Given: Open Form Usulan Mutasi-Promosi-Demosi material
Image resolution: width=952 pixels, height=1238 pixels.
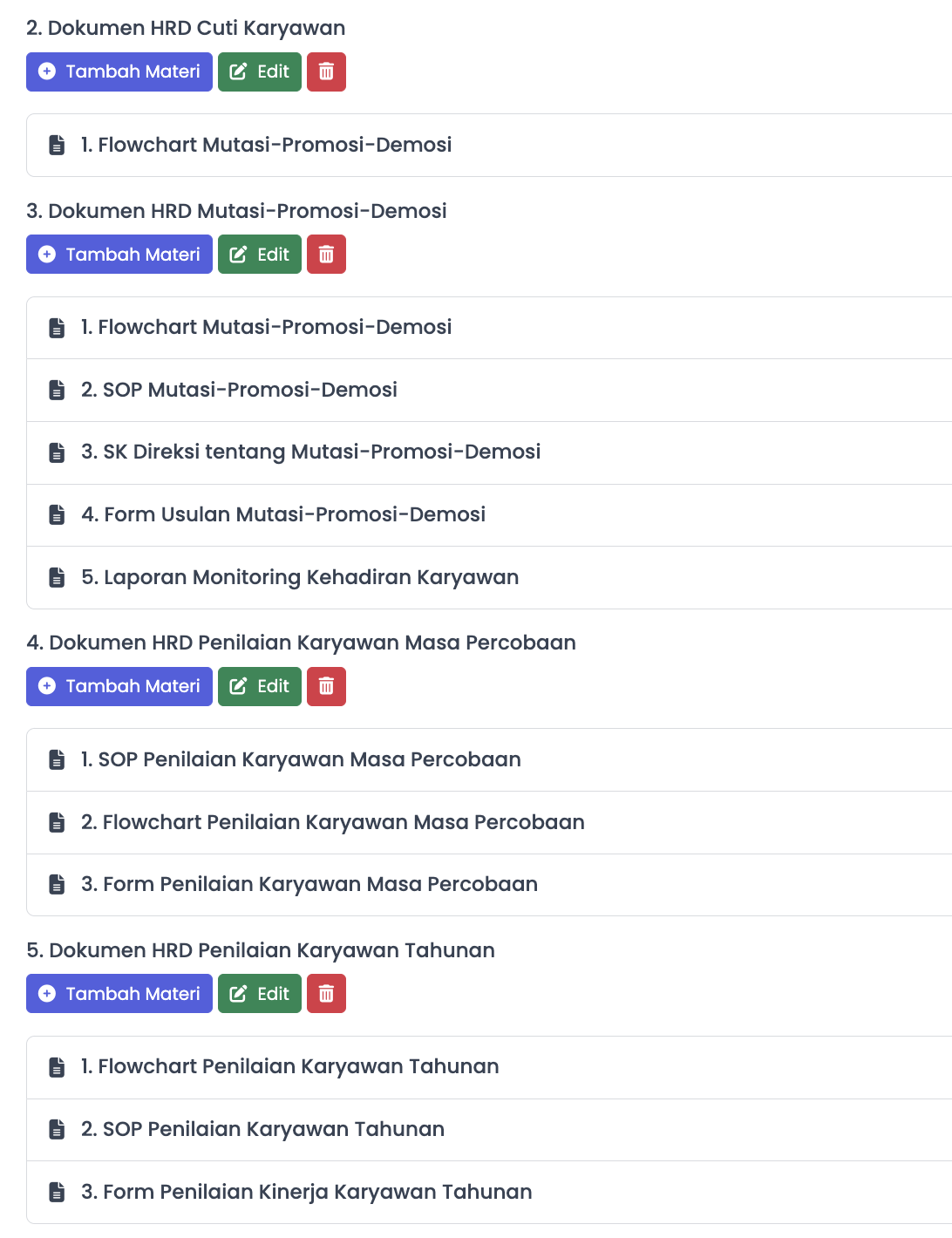Looking at the screenshot, I should pos(489,515).
